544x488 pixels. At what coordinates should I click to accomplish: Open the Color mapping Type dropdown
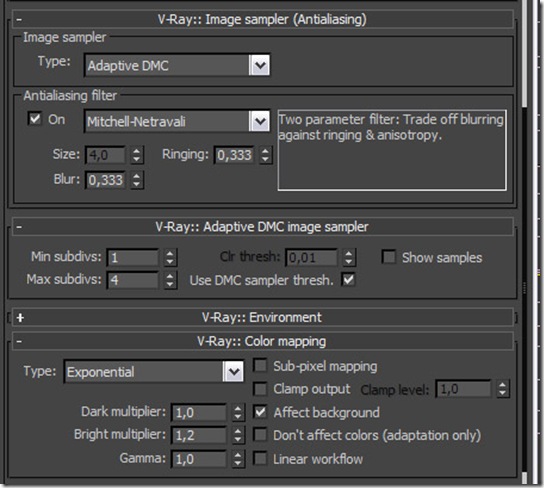(x=154, y=372)
